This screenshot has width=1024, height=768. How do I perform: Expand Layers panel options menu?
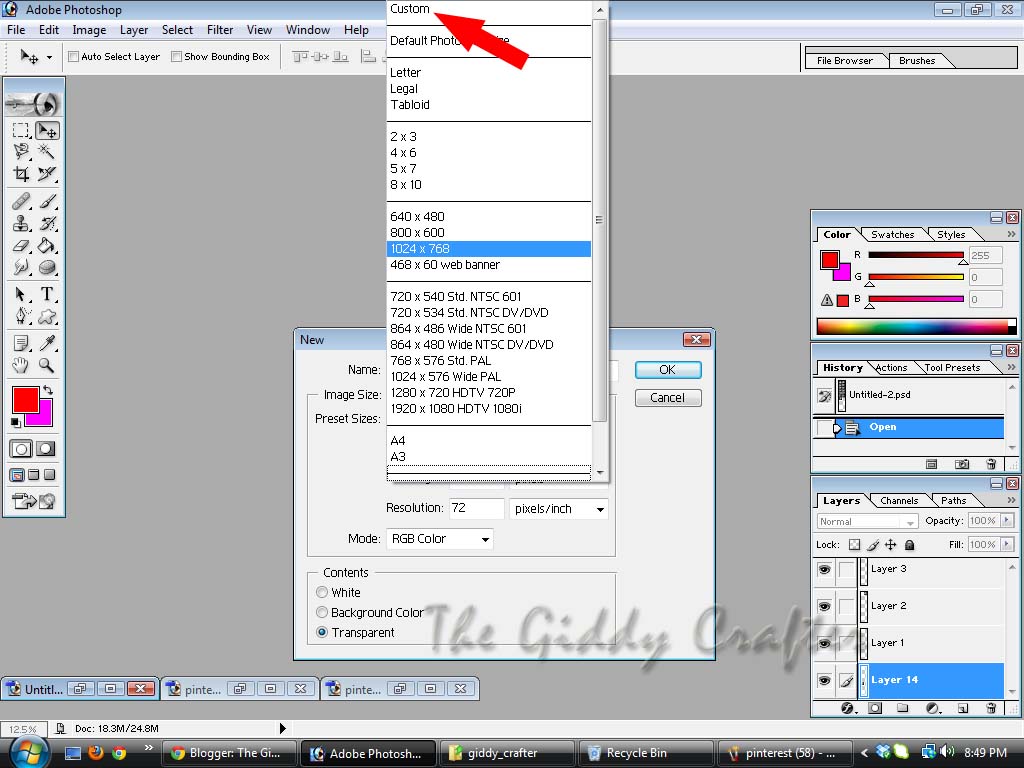point(1011,500)
